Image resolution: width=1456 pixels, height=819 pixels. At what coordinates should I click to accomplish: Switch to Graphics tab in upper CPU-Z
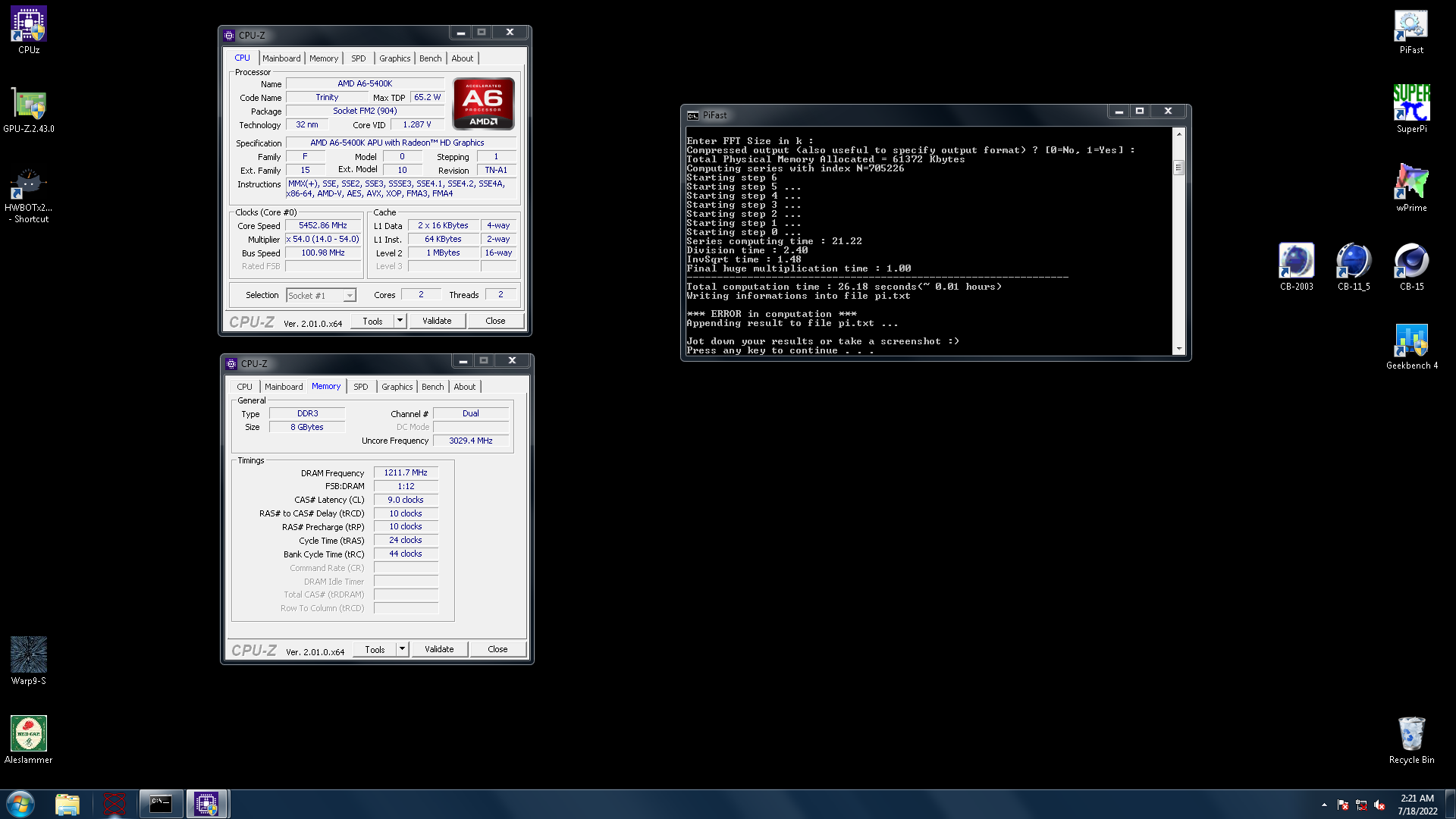(394, 58)
